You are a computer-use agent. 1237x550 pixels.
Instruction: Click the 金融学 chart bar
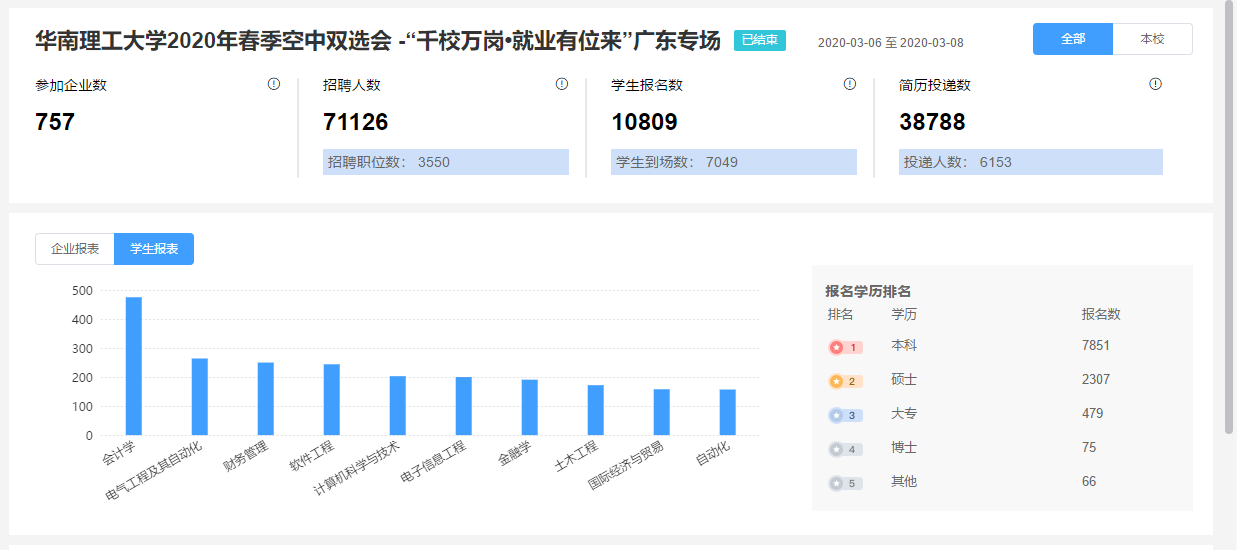[530, 408]
